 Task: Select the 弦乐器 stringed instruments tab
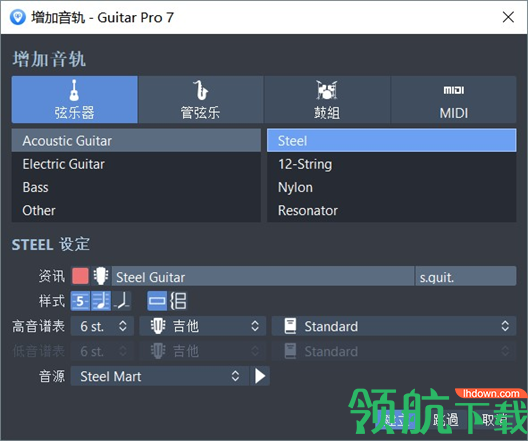pos(74,99)
